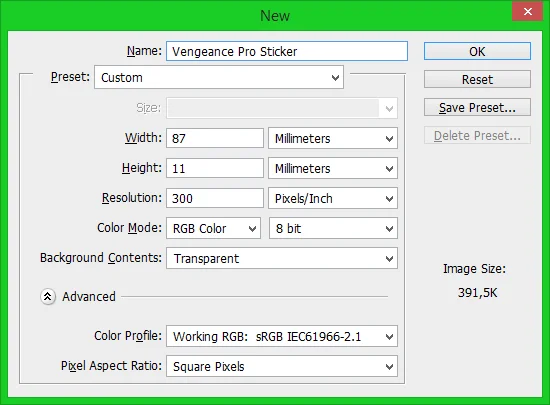Click the Advanced section label
Viewport: 550px width, 405px height.
[89, 297]
